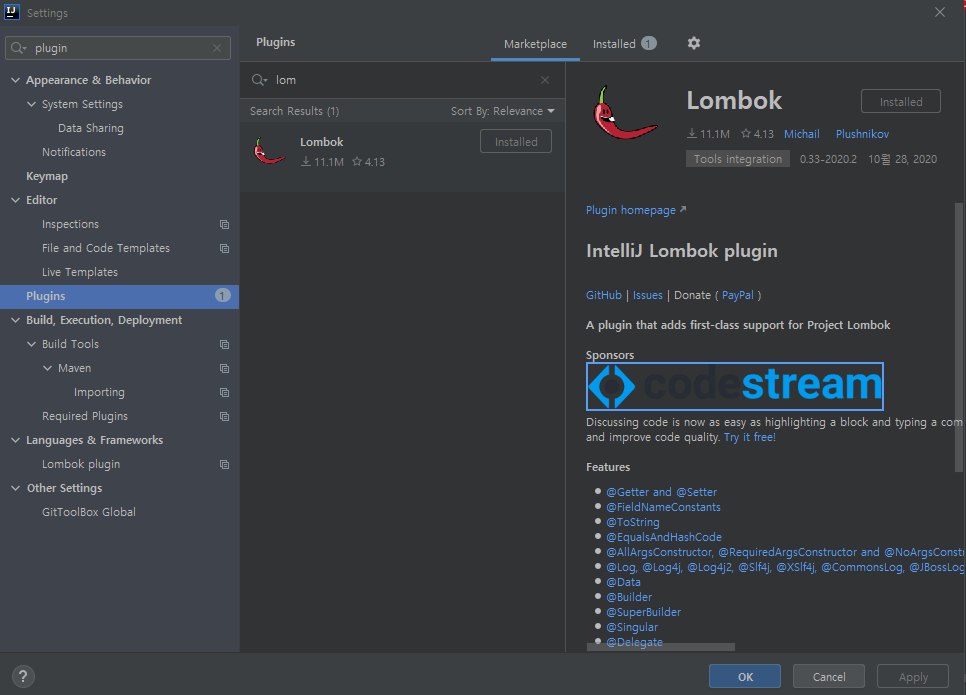Image resolution: width=966 pixels, height=695 pixels.
Task: Click Installed button in Lombok details header
Action: point(901,102)
